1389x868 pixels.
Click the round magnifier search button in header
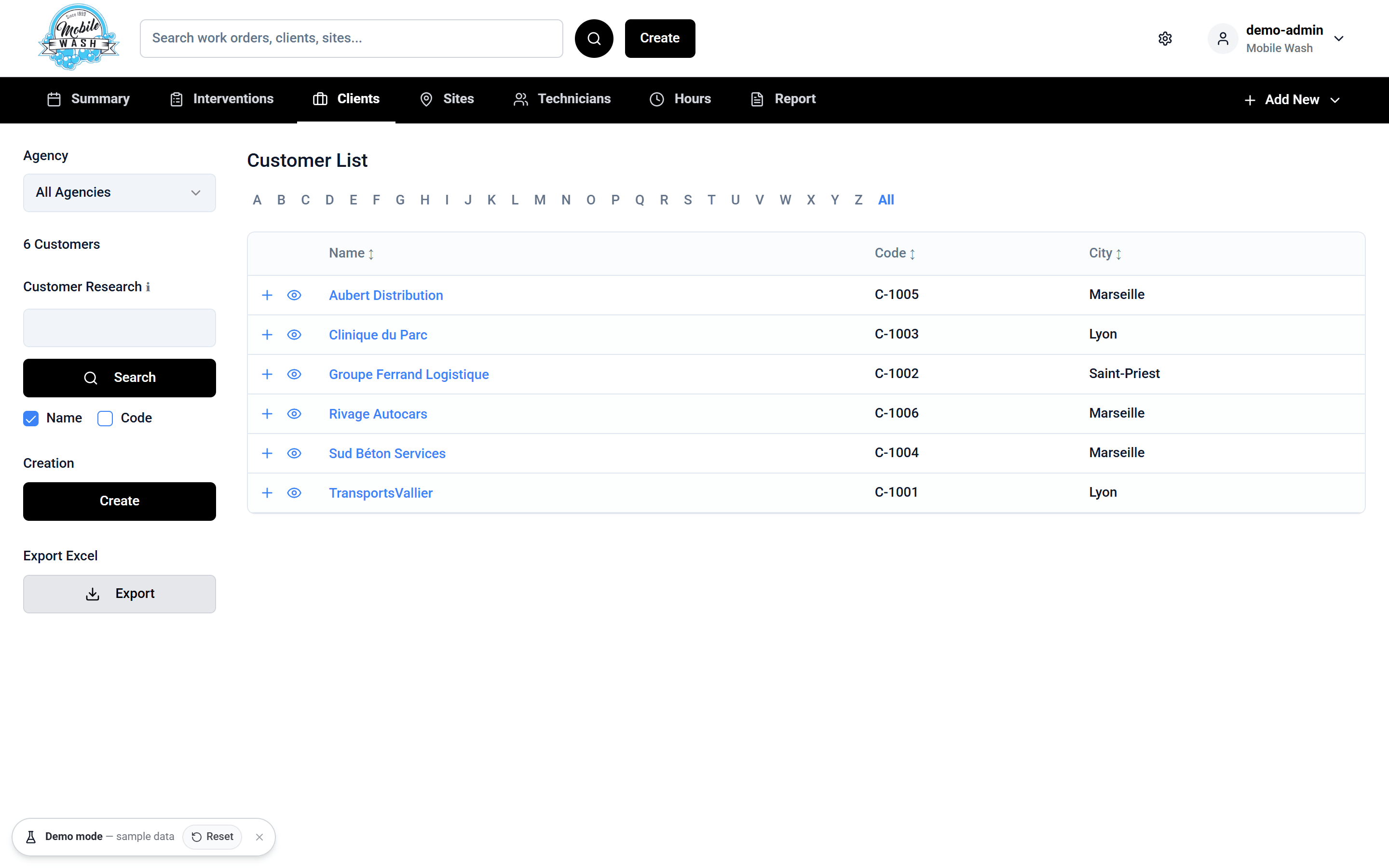594,39
